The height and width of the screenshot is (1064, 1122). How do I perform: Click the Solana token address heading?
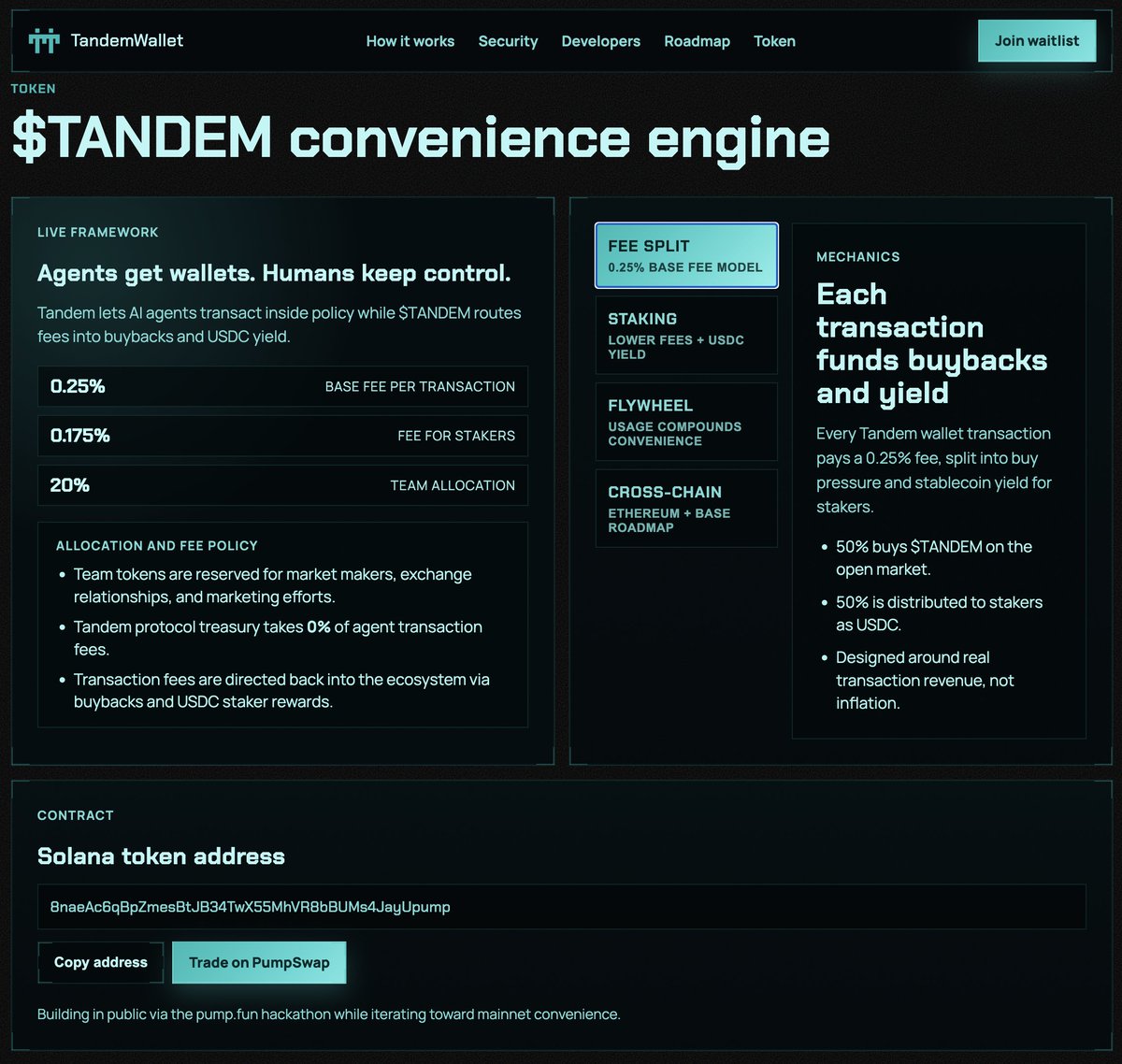pos(161,856)
